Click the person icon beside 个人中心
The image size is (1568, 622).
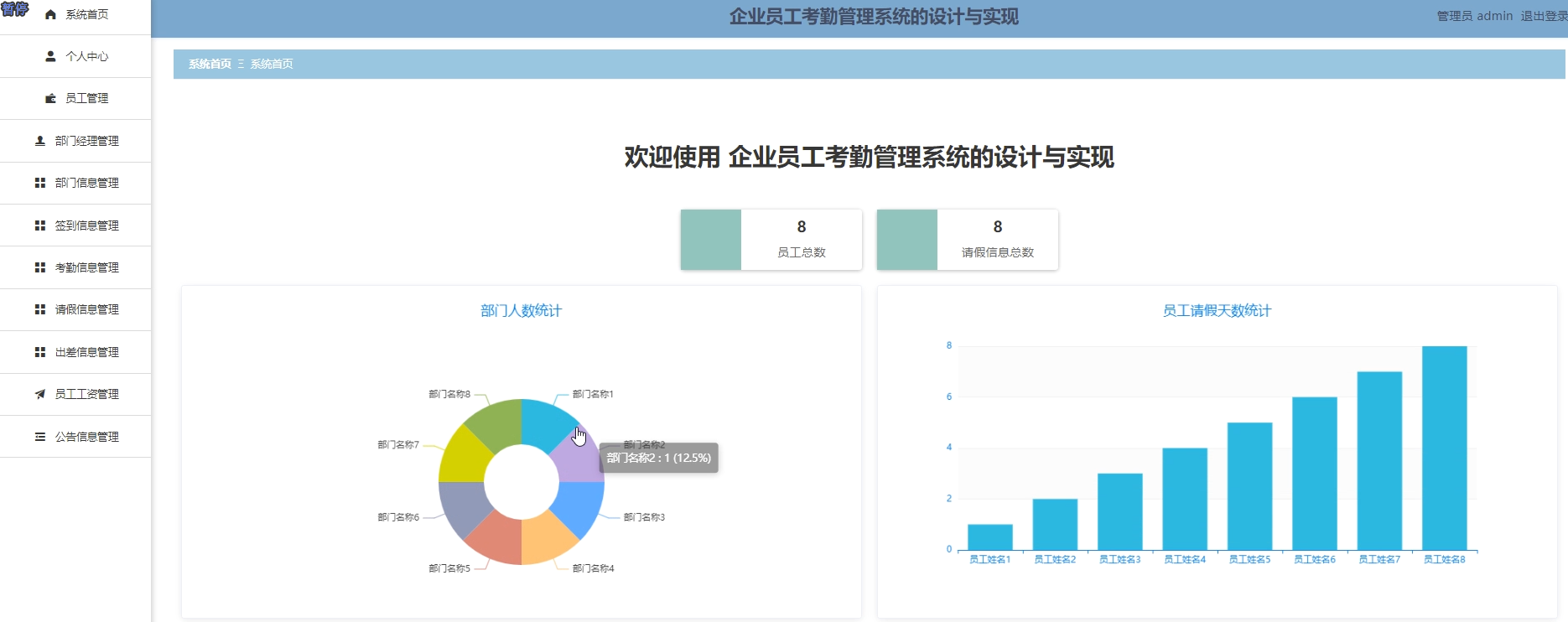pos(50,56)
